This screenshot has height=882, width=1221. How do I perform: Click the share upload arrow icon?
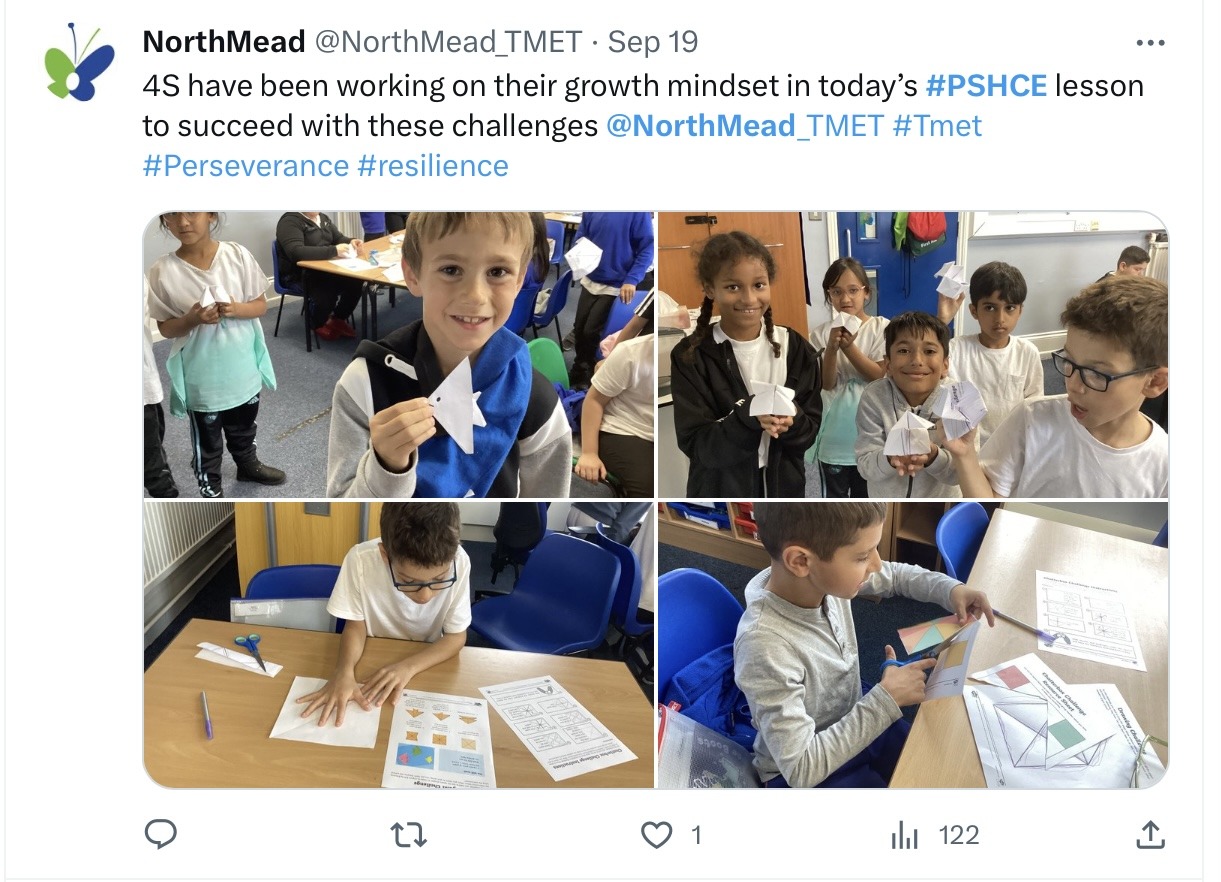tap(1151, 834)
